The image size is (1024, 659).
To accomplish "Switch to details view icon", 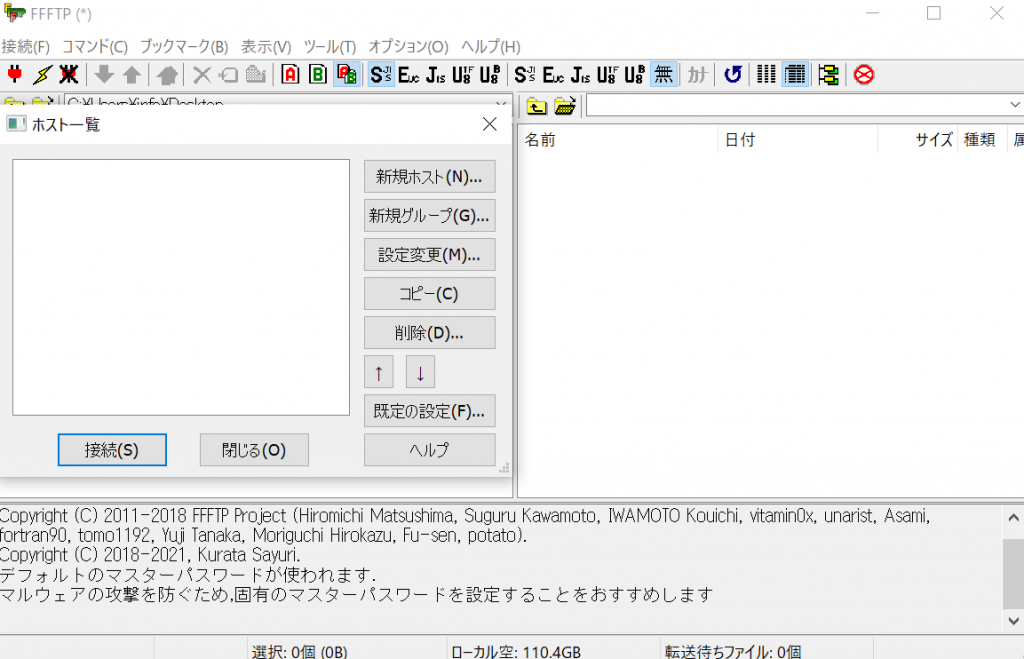I will click(x=795, y=74).
